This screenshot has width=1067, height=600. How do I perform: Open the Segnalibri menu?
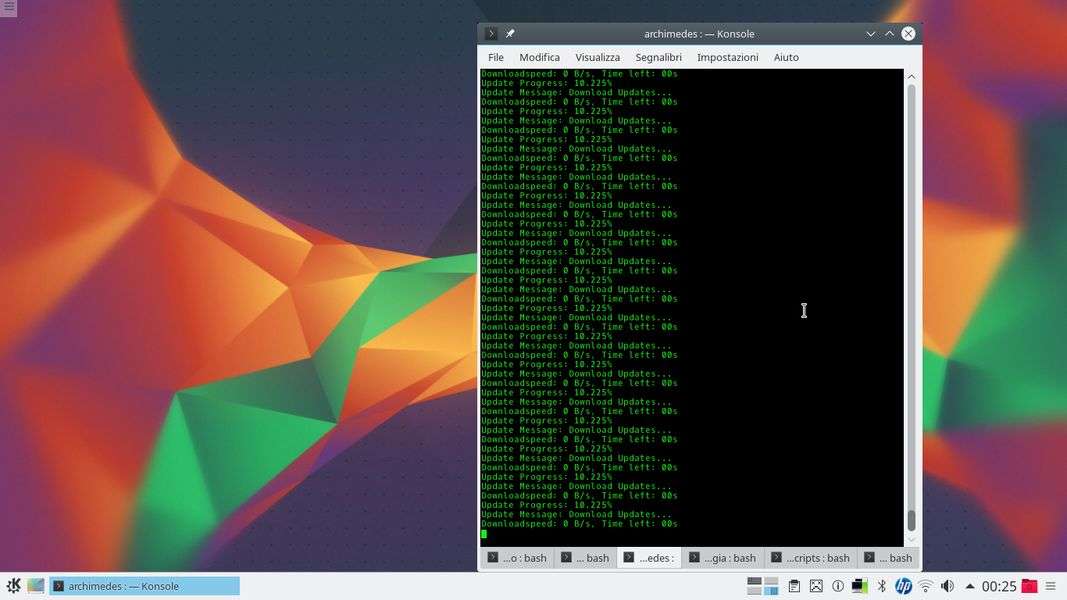pyautogui.click(x=658, y=58)
